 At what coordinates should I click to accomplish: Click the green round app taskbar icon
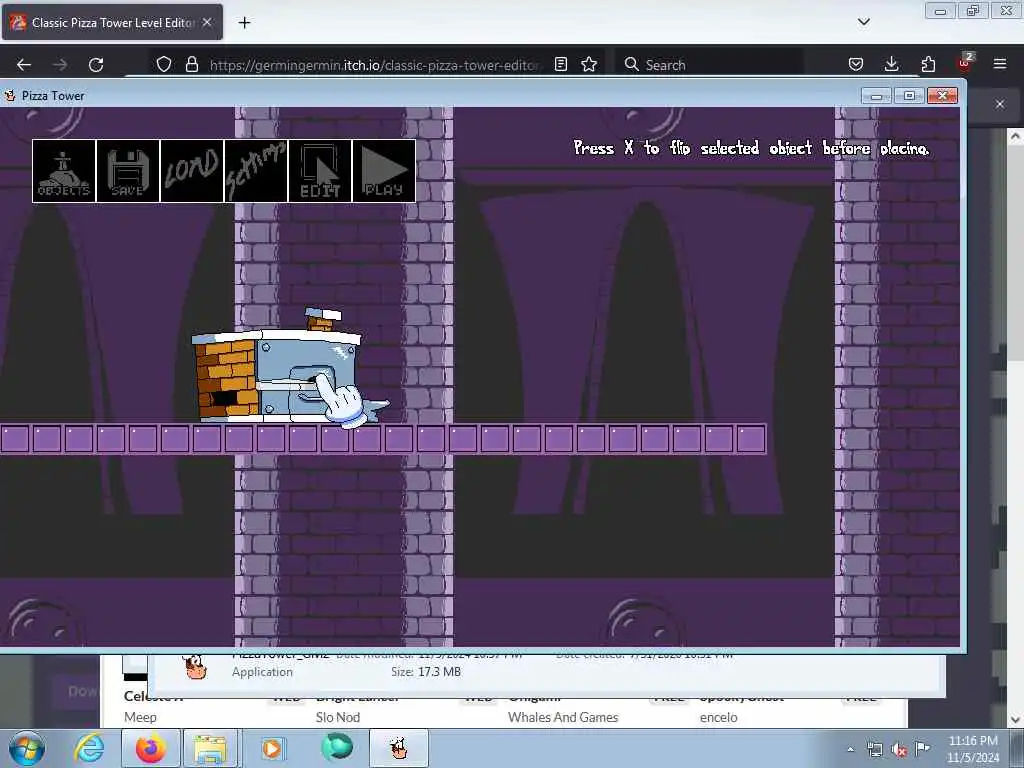[x=337, y=748]
